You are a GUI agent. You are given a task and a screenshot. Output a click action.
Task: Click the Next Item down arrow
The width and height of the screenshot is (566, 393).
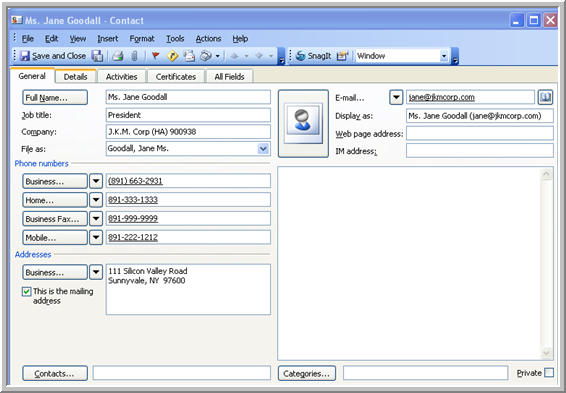point(259,56)
